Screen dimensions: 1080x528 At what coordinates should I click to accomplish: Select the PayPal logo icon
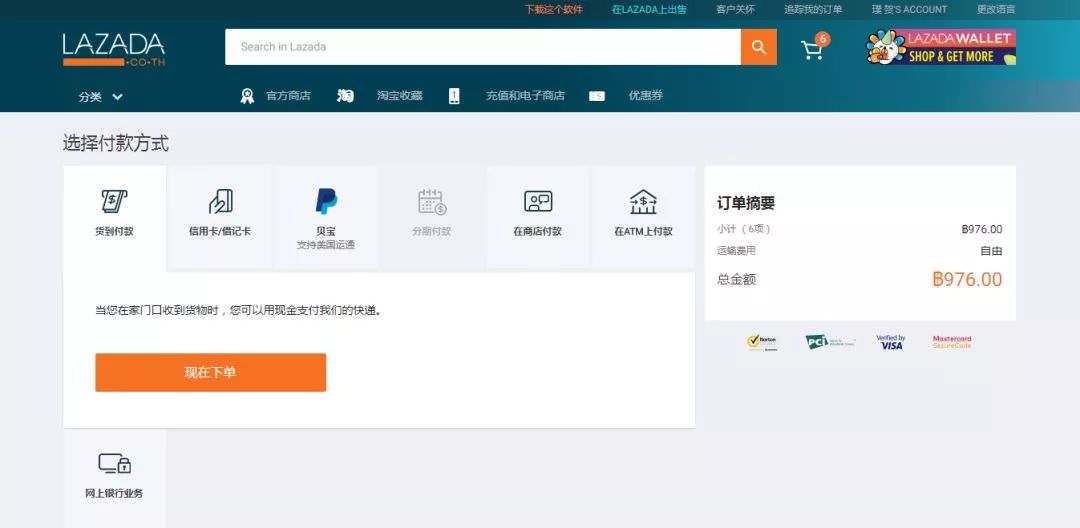tap(326, 201)
